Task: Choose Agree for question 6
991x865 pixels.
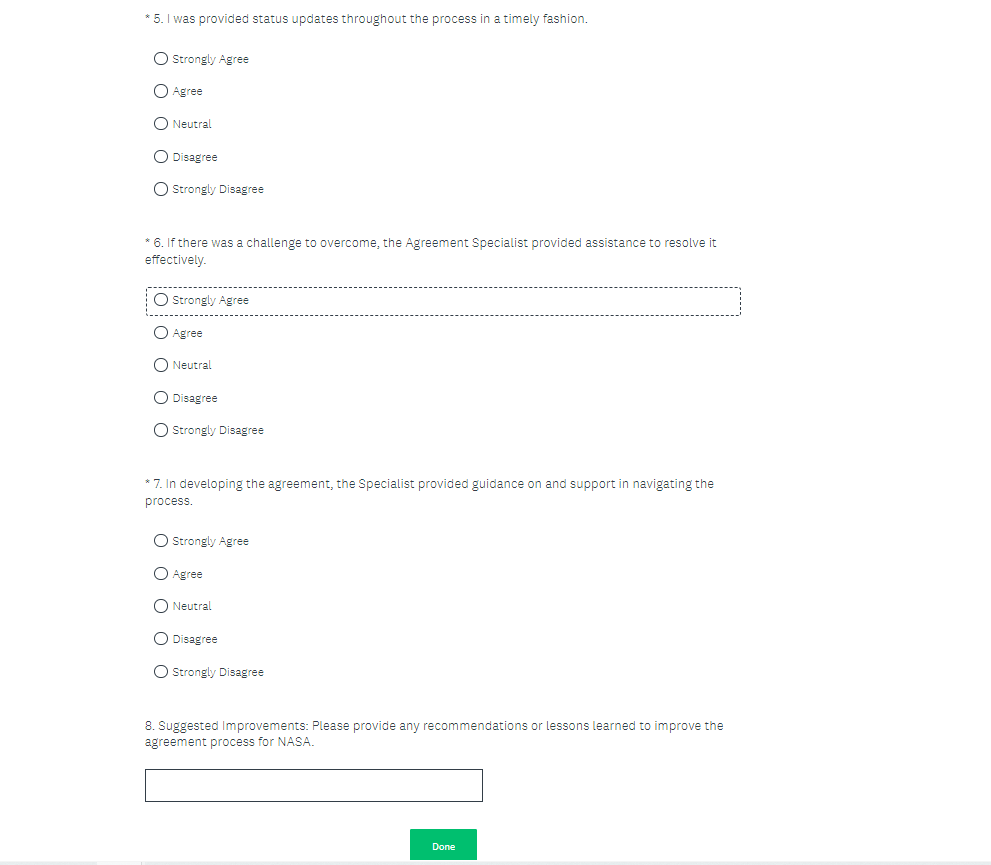Action: pyautogui.click(x=161, y=333)
